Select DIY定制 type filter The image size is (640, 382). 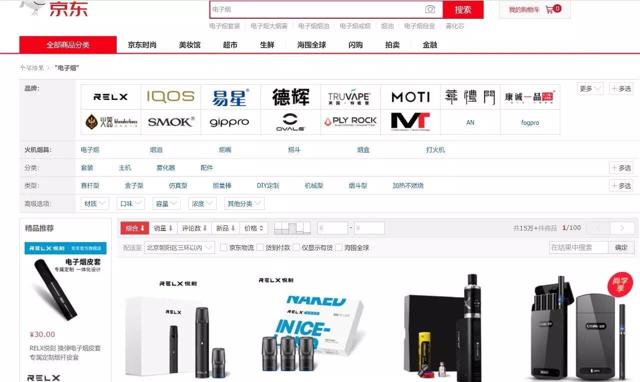pyautogui.click(x=268, y=186)
